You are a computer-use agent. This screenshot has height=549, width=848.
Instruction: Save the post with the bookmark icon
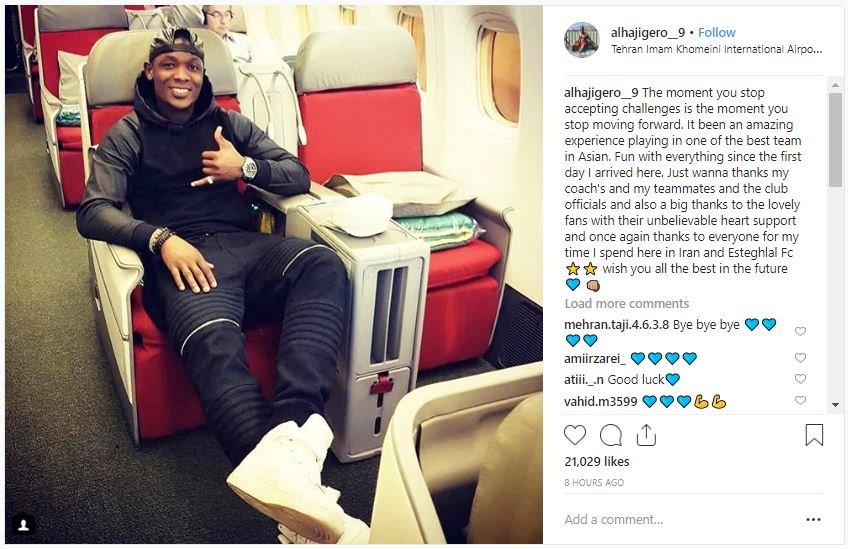pos(814,435)
